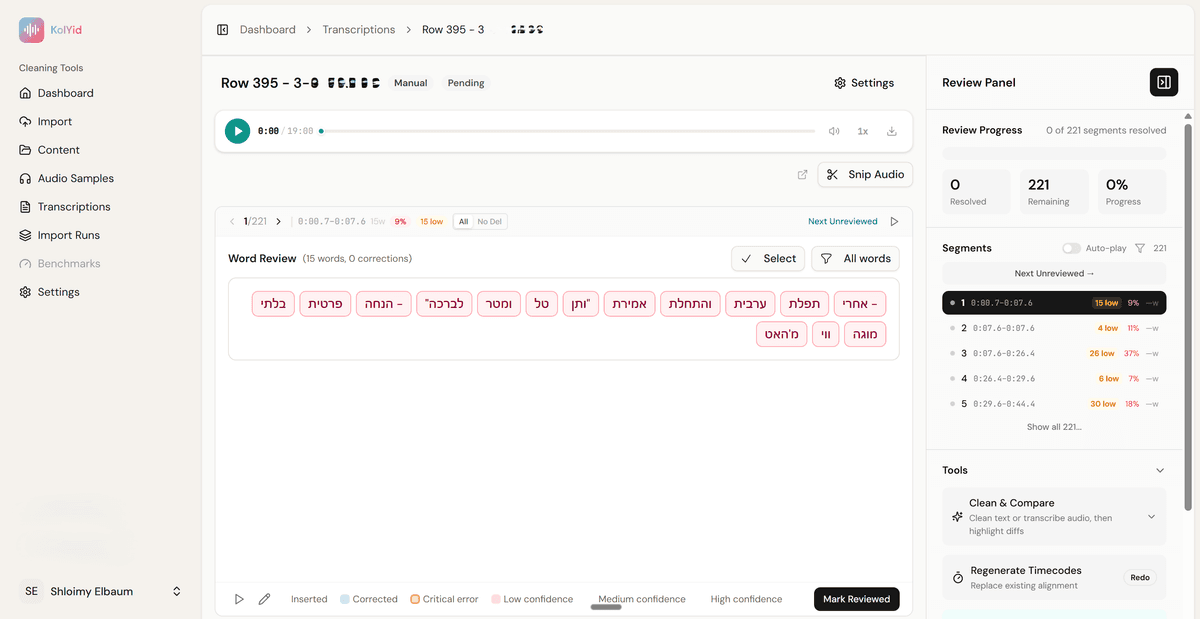Click the pencil edit icon in bottom bar
Image resolution: width=1200 pixels, height=619 pixels.
coord(264,599)
